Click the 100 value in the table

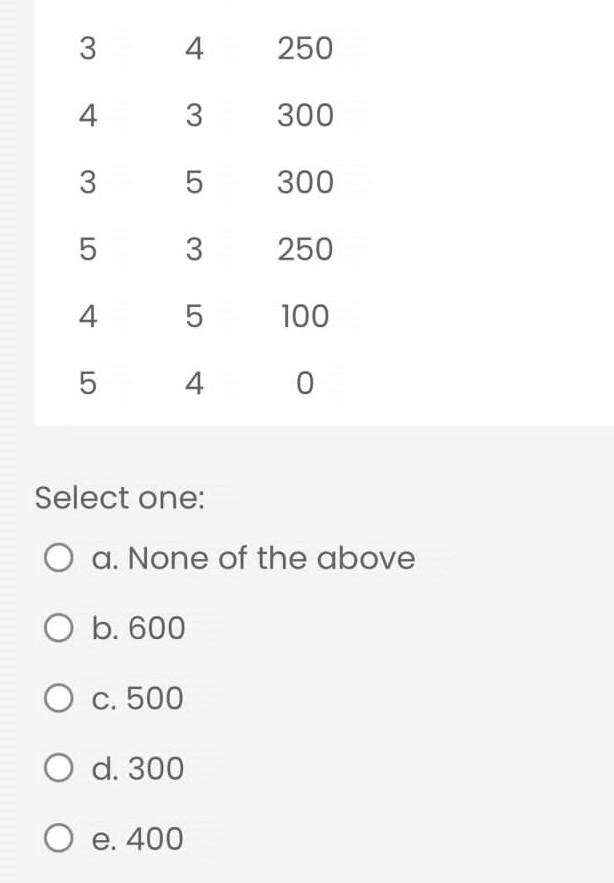(x=305, y=316)
